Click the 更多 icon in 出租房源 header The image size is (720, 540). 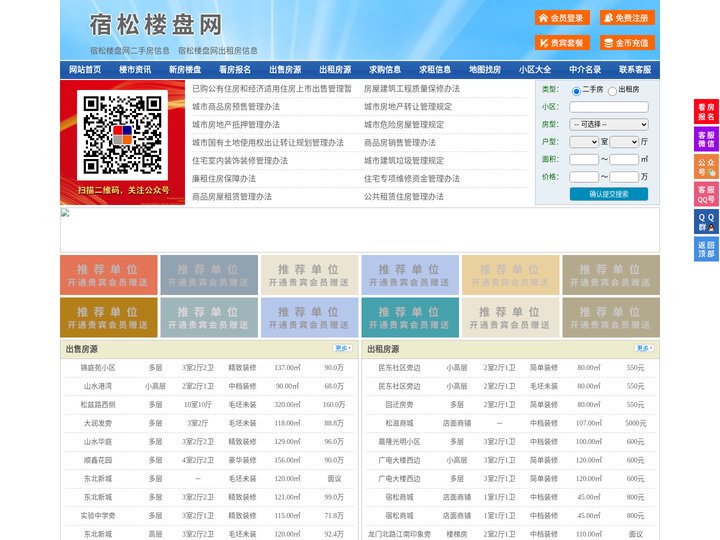(x=644, y=349)
